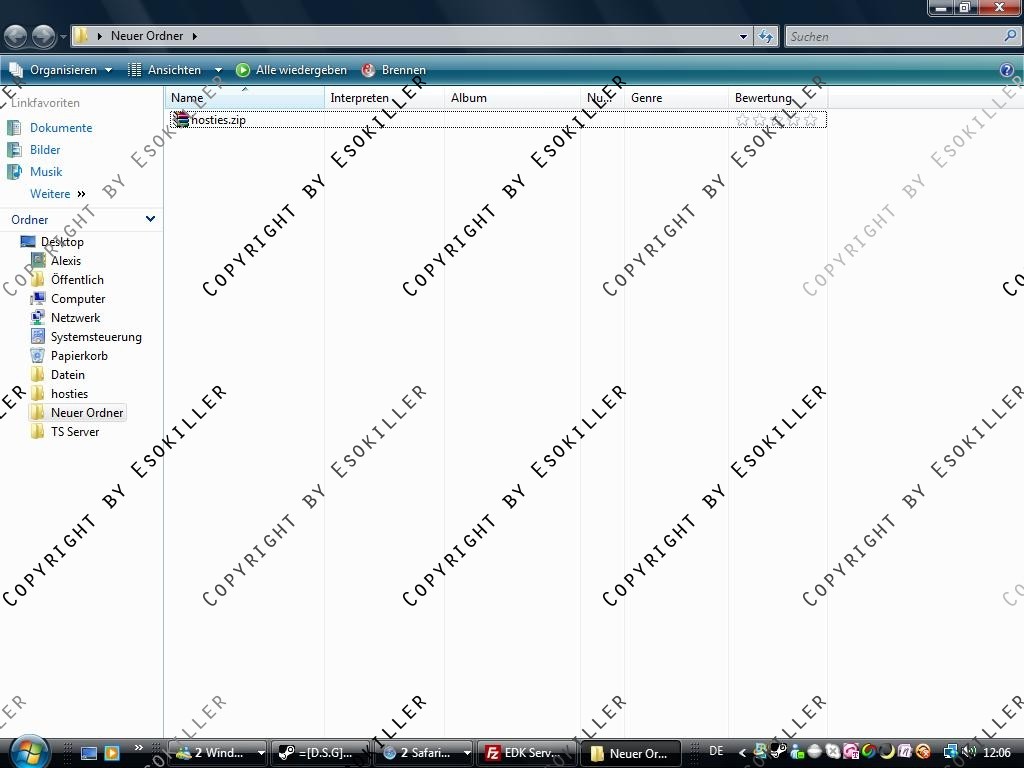Image resolution: width=1024 pixels, height=768 pixels.
Task: Select Computer in folder tree
Action: (x=78, y=298)
